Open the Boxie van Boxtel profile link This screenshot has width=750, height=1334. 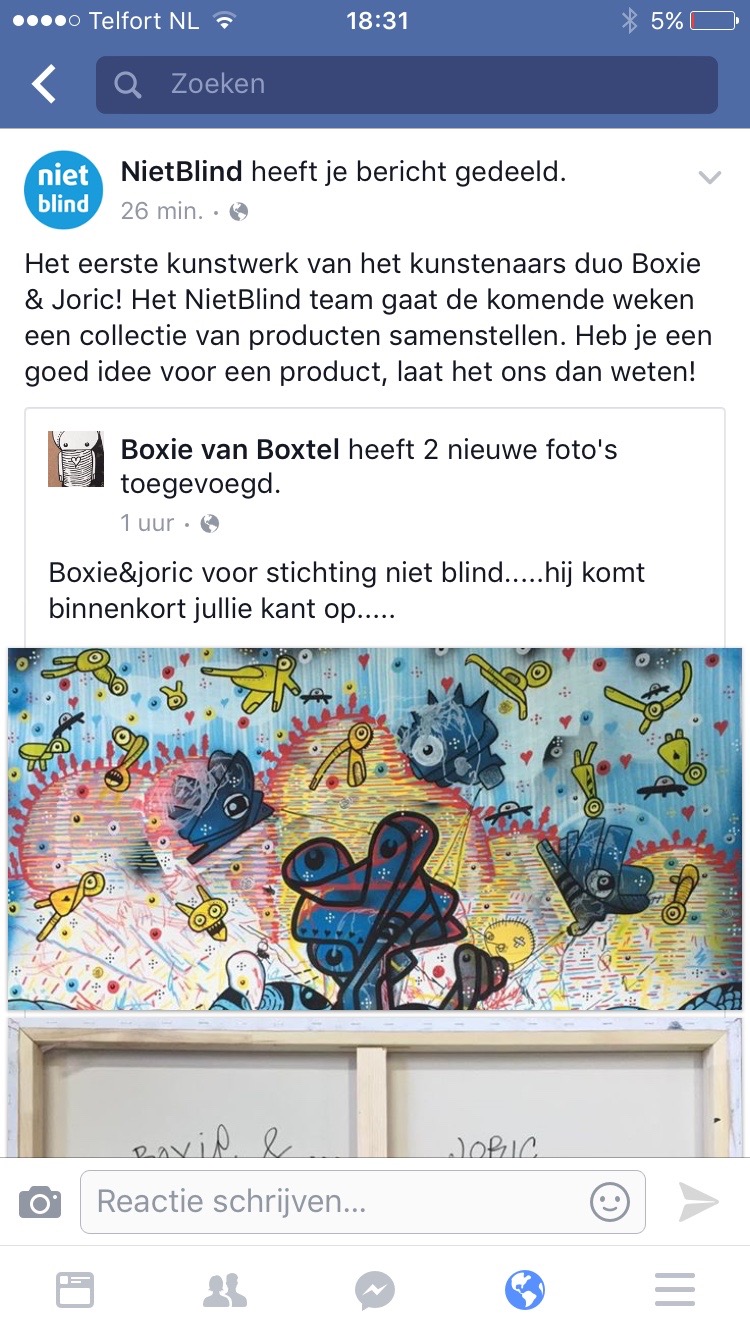point(231,449)
